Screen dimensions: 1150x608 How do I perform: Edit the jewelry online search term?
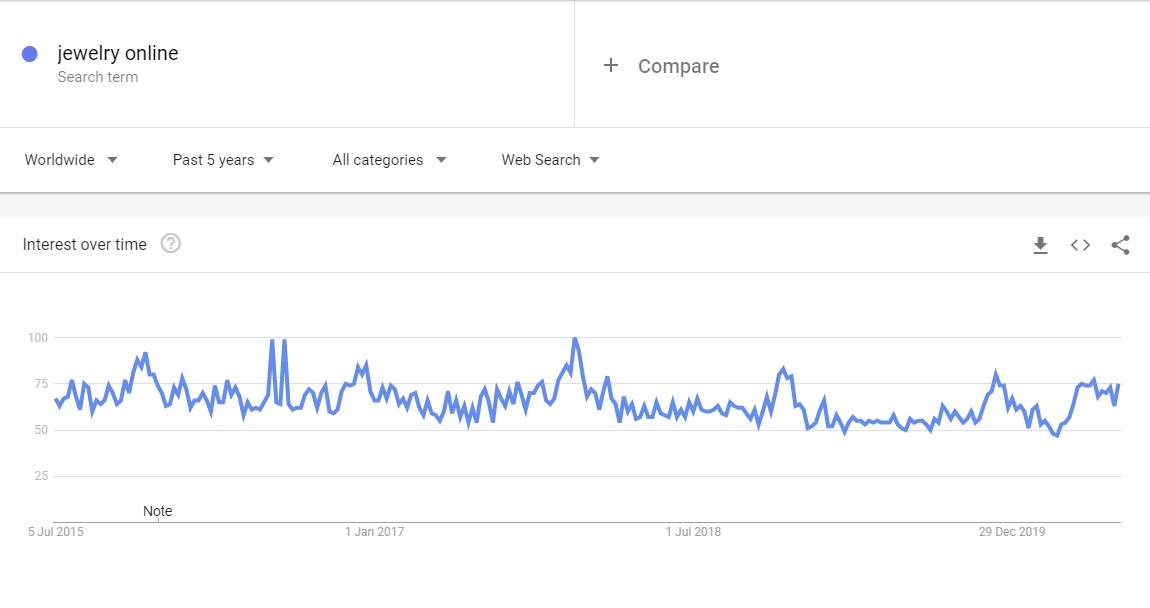(x=118, y=53)
